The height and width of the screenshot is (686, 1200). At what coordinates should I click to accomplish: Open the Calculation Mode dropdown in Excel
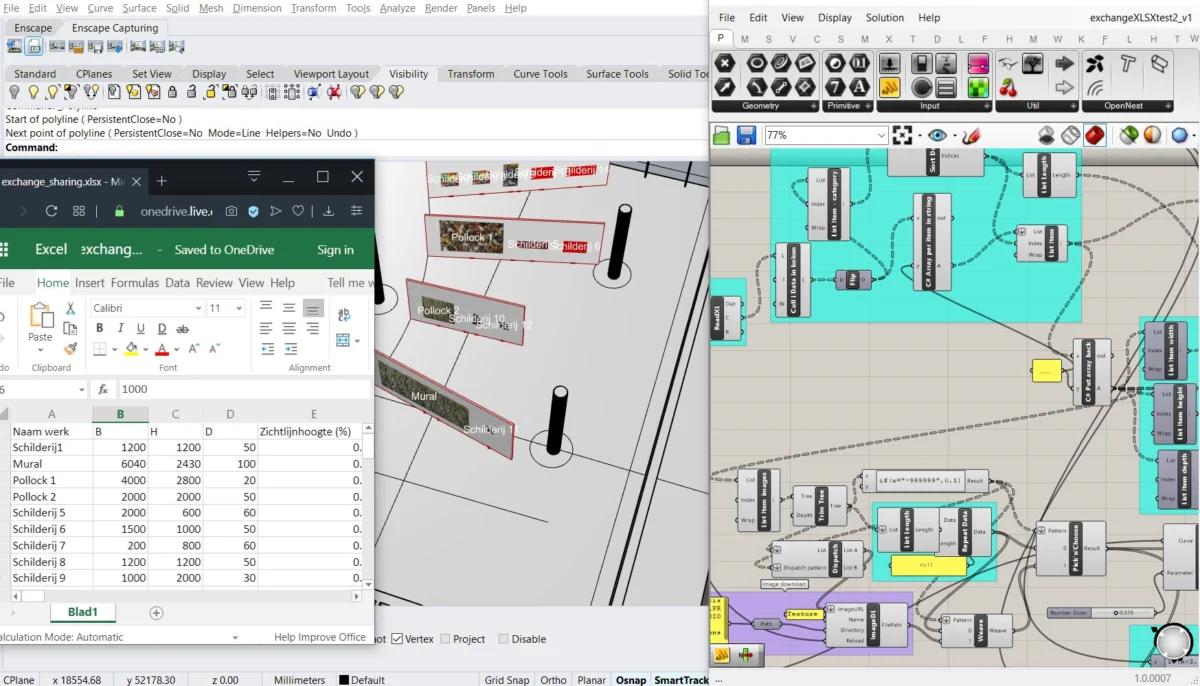pos(235,637)
